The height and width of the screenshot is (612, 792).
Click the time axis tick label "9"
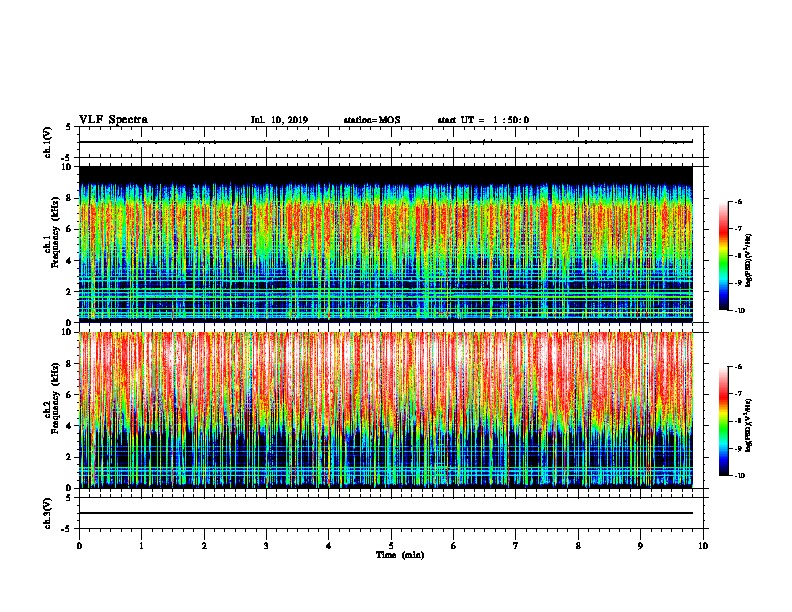[640, 546]
